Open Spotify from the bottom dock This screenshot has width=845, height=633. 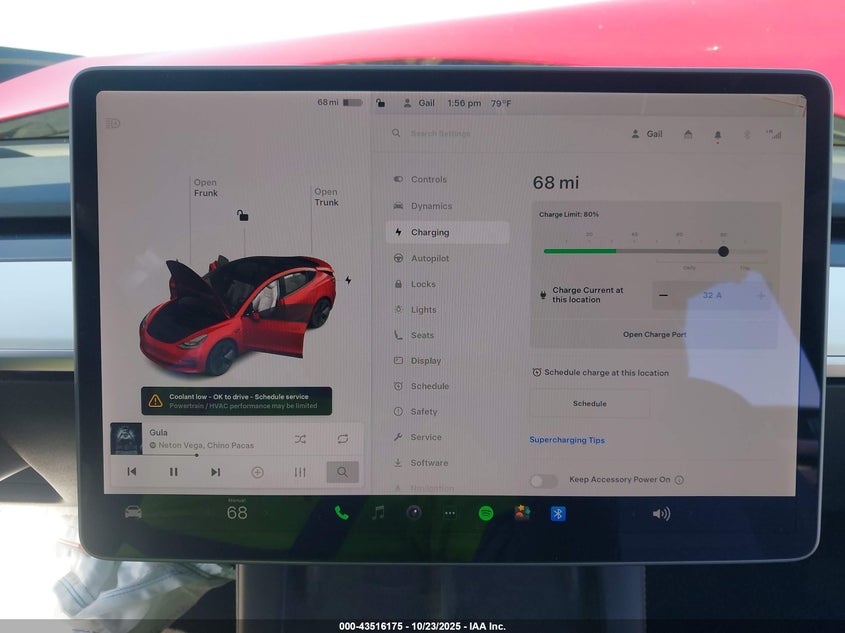486,513
